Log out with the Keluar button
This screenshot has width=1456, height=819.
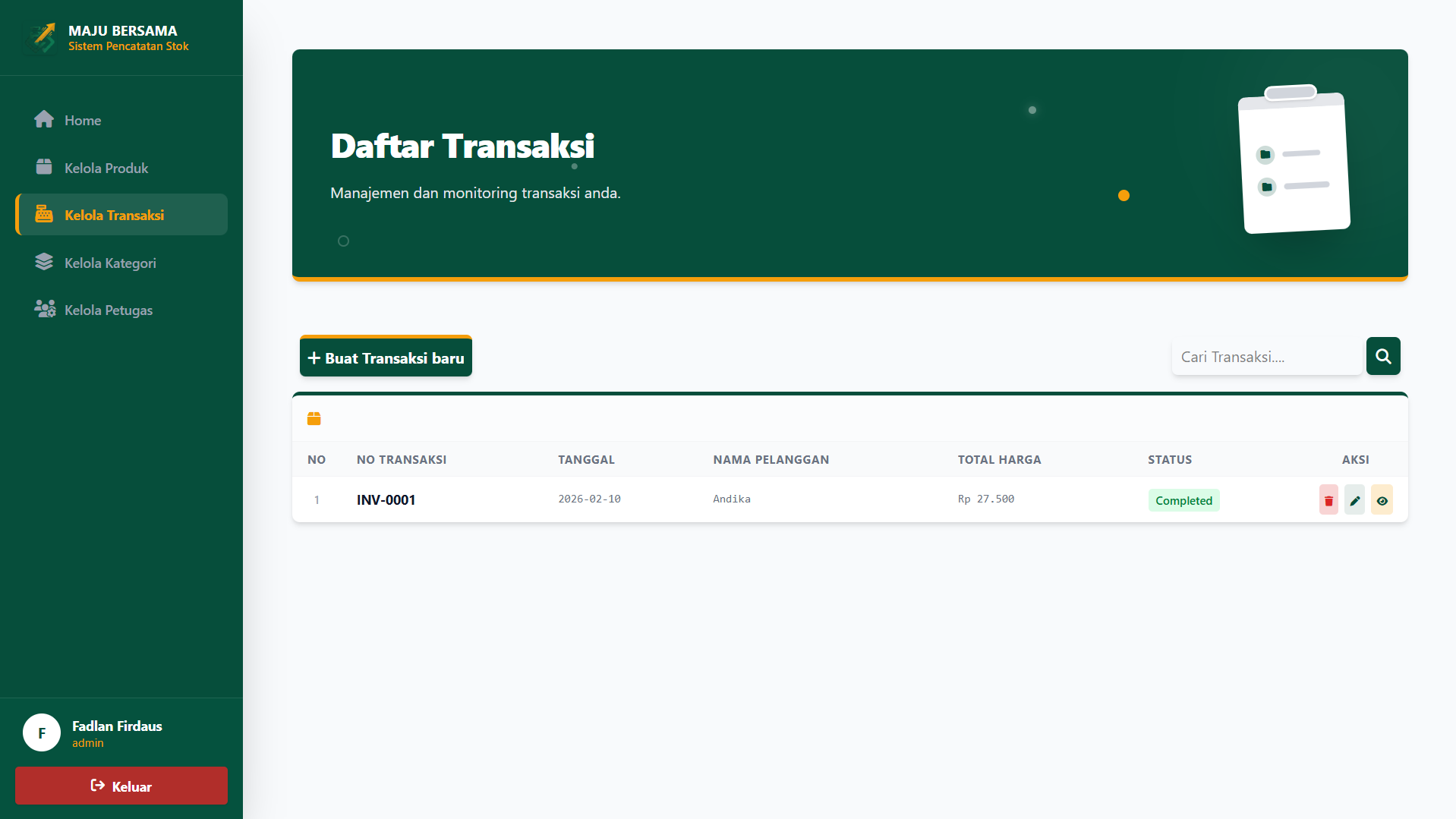121,786
